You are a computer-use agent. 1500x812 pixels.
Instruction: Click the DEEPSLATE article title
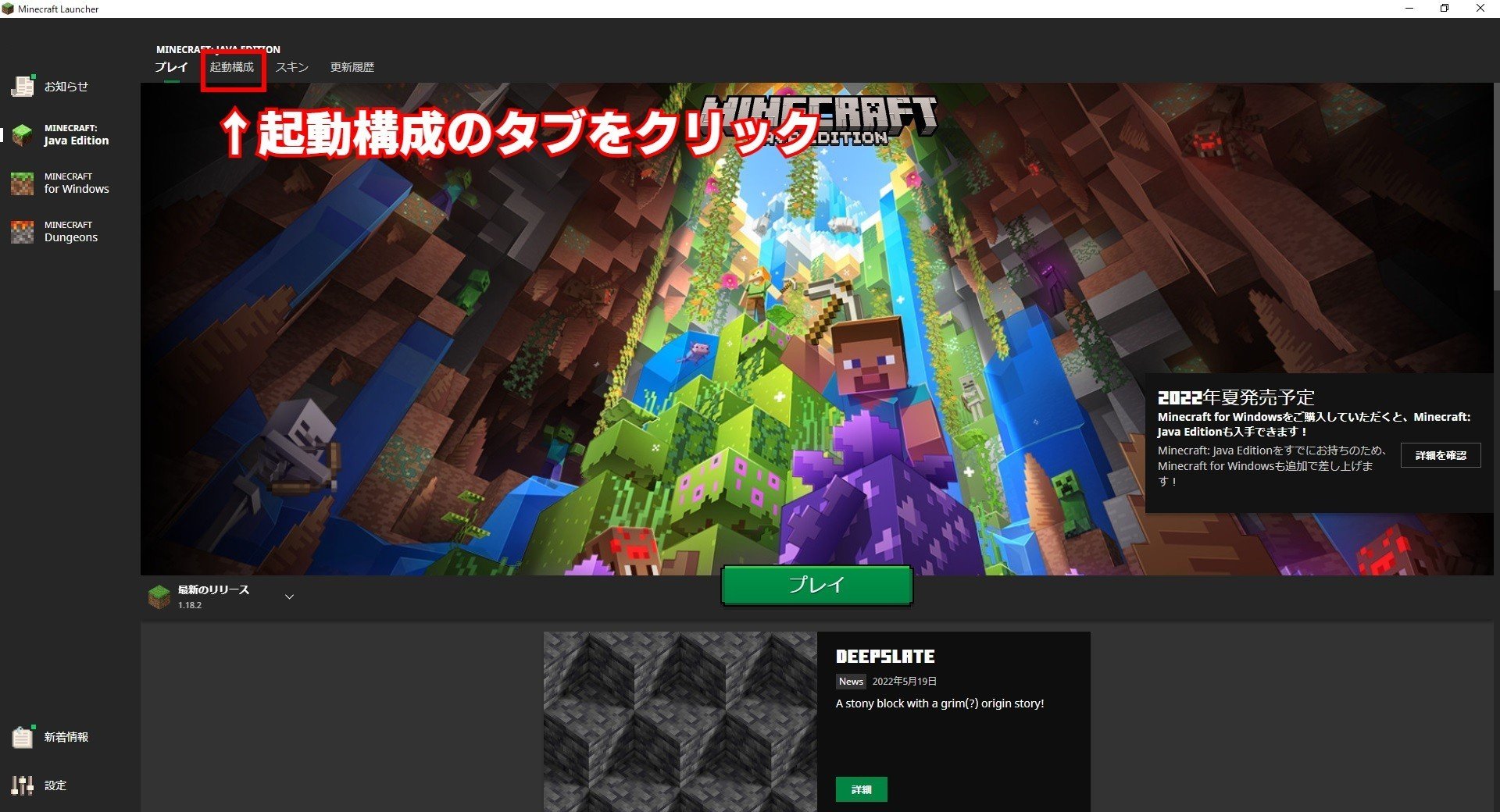click(x=885, y=657)
